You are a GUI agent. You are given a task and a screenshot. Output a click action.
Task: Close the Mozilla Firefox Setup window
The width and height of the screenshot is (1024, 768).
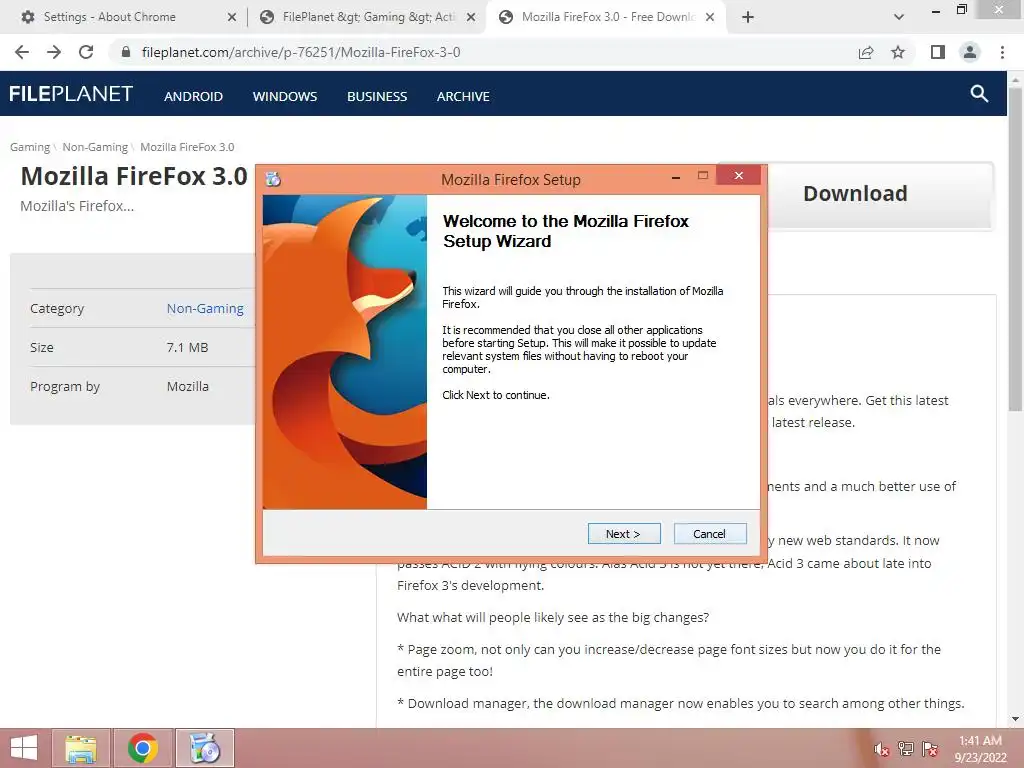coord(739,175)
